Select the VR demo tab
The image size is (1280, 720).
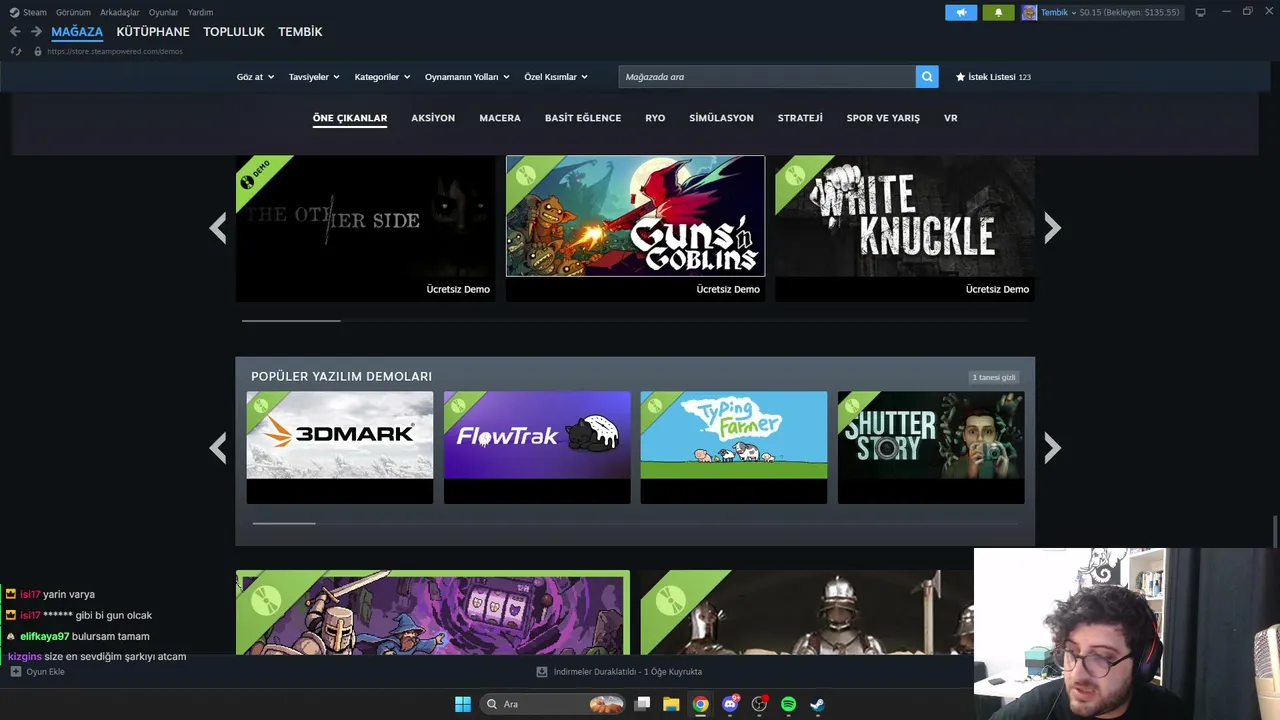tap(951, 118)
